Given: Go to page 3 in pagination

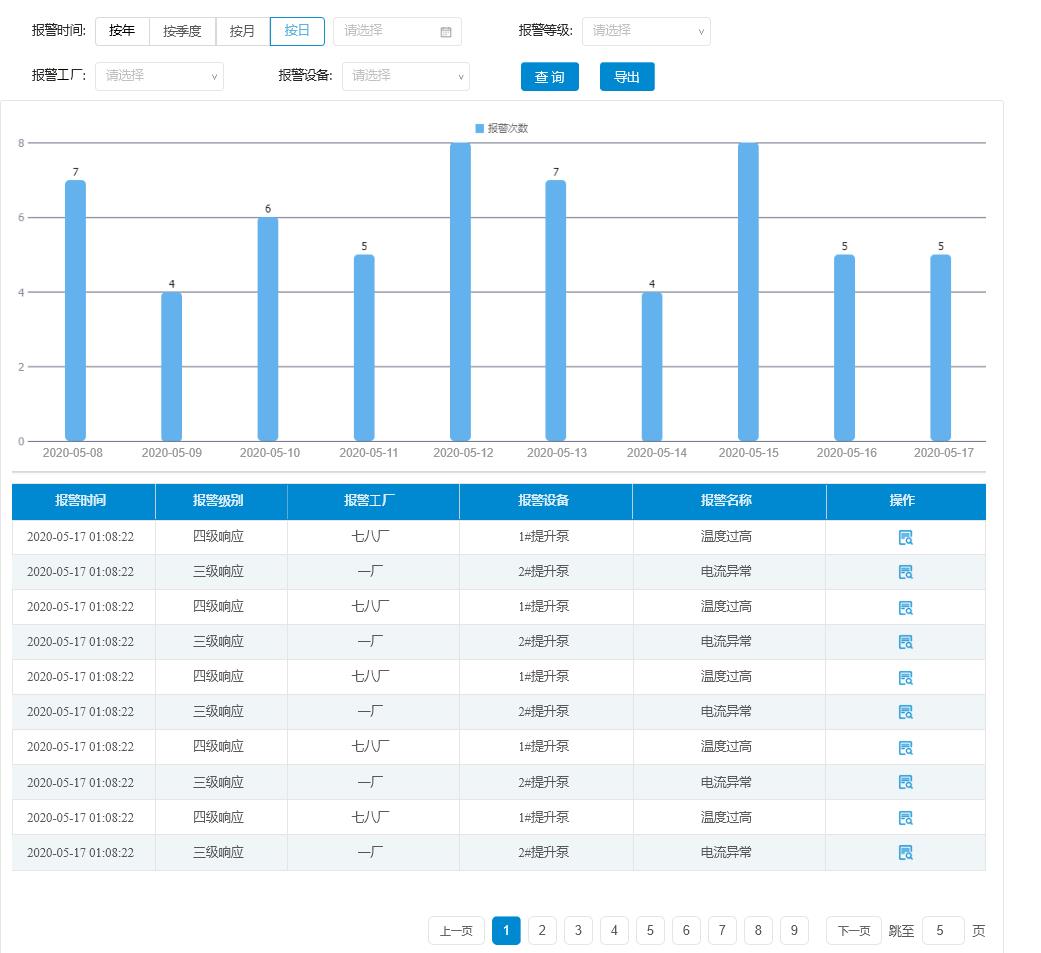Looking at the screenshot, I should tap(578, 931).
